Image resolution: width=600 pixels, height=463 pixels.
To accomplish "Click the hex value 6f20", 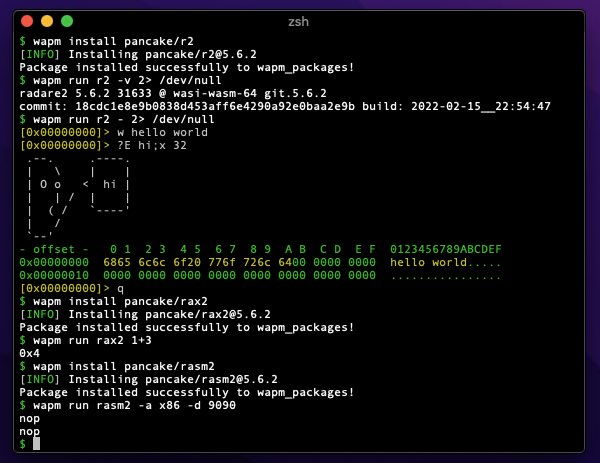I will (187, 262).
